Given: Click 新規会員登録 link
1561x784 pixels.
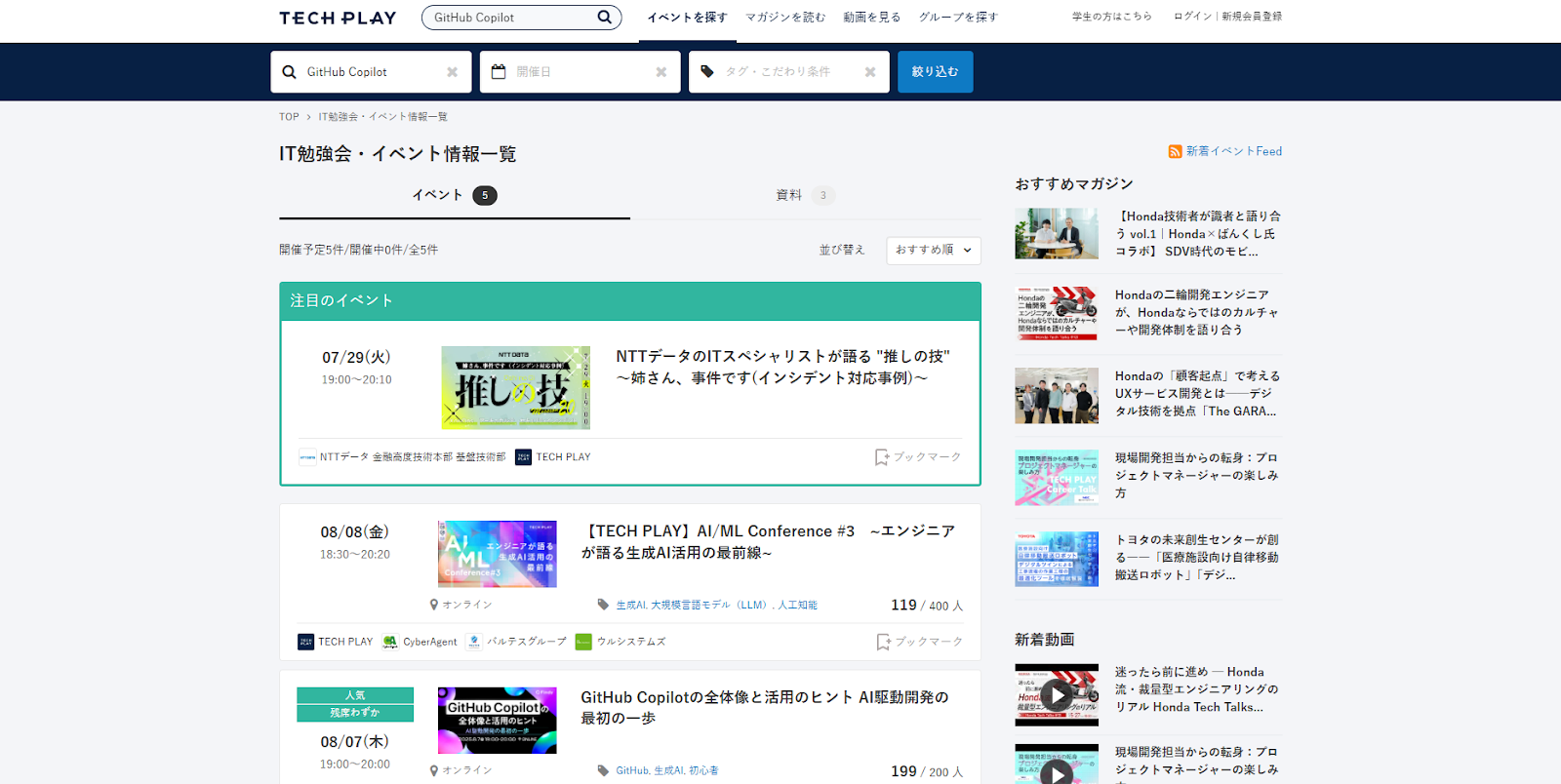Looking at the screenshot, I should (1252, 17).
